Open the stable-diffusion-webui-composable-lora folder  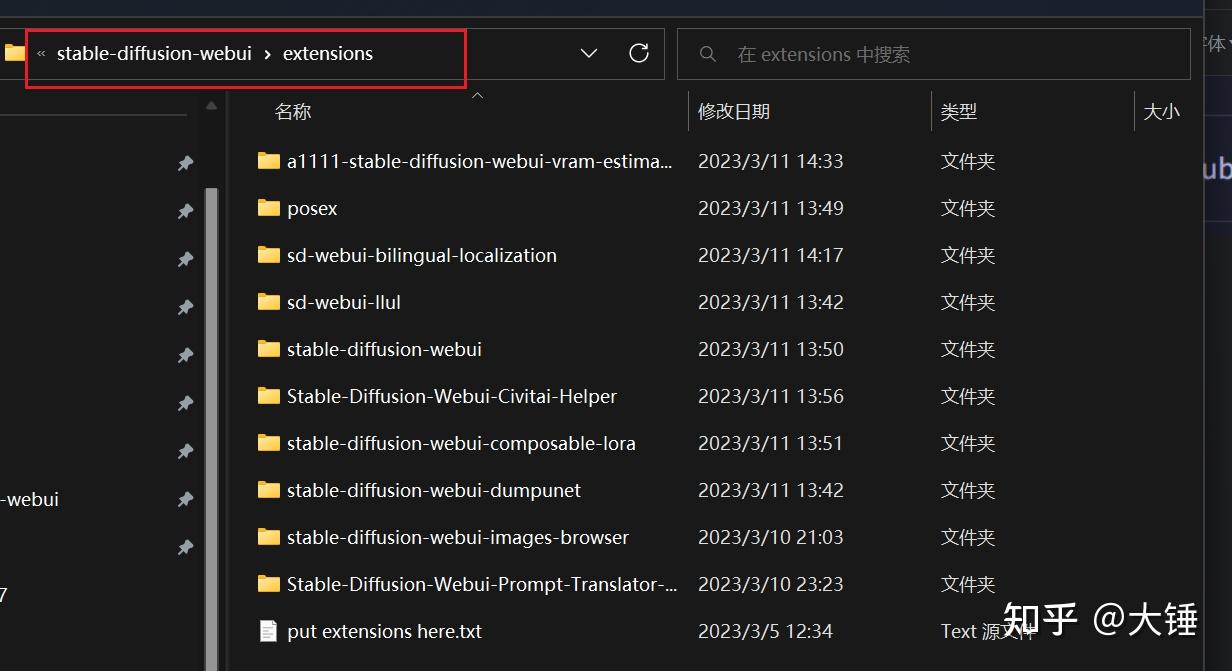460,443
